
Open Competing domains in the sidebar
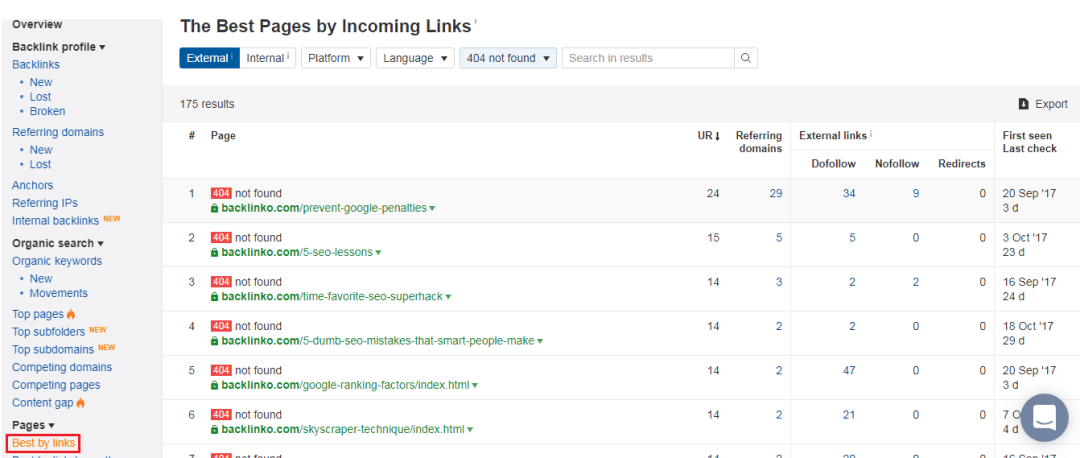62,367
